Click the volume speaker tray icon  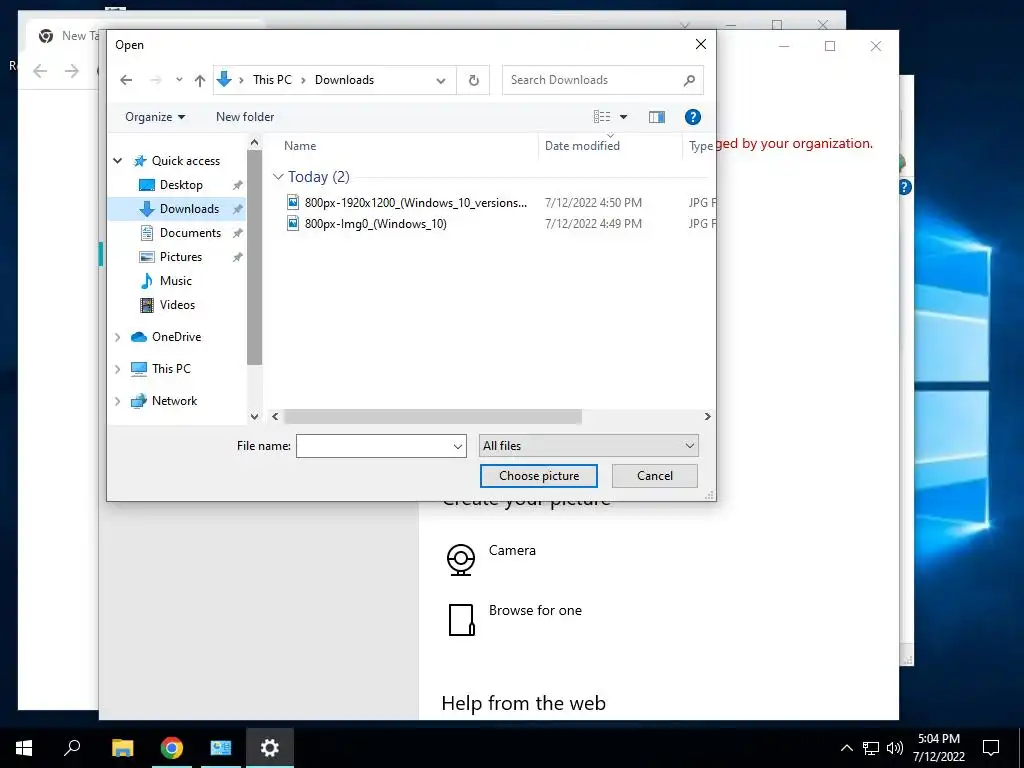point(895,748)
